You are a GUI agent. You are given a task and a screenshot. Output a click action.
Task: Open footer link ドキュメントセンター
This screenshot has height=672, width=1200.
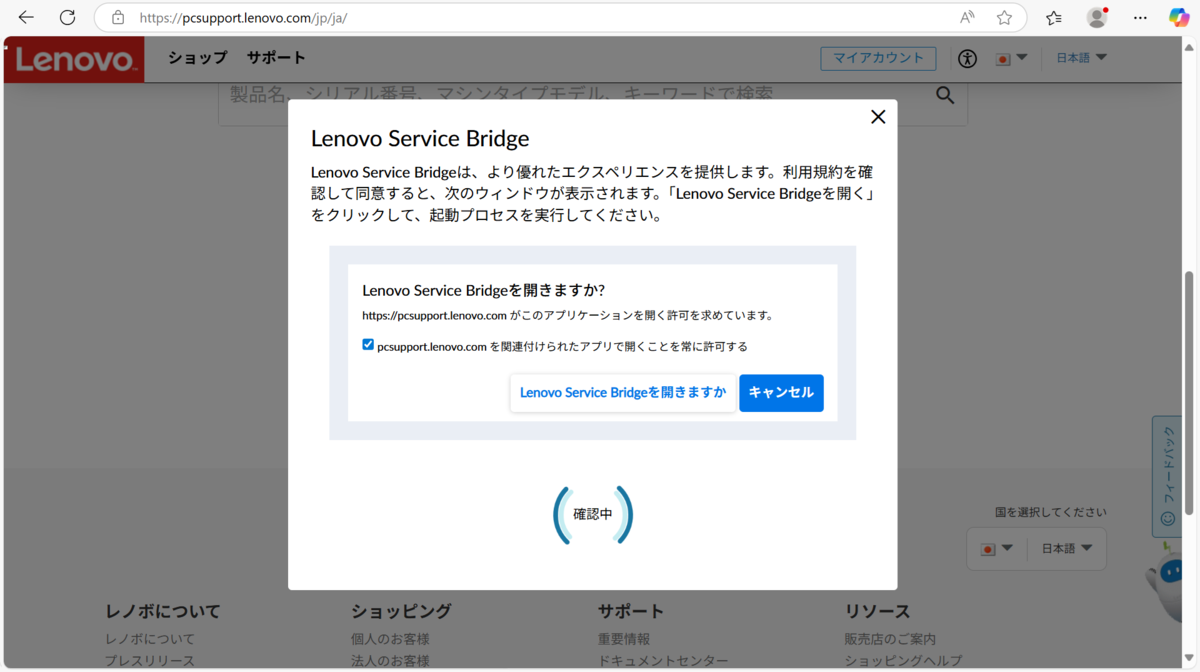pos(663,661)
